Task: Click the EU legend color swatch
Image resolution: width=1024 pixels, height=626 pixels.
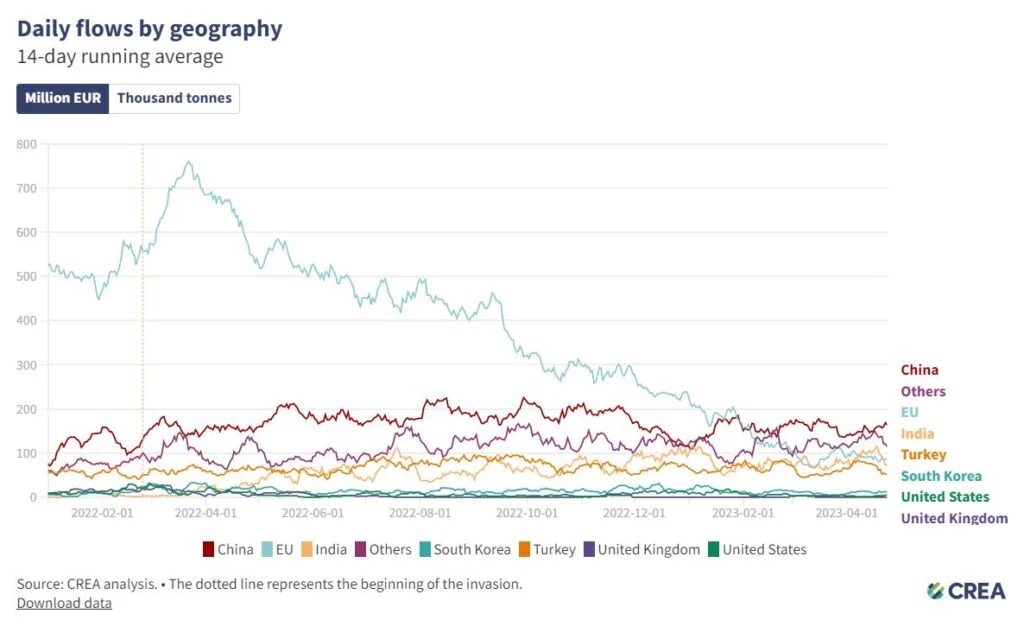Action: (x=269, y=549)
